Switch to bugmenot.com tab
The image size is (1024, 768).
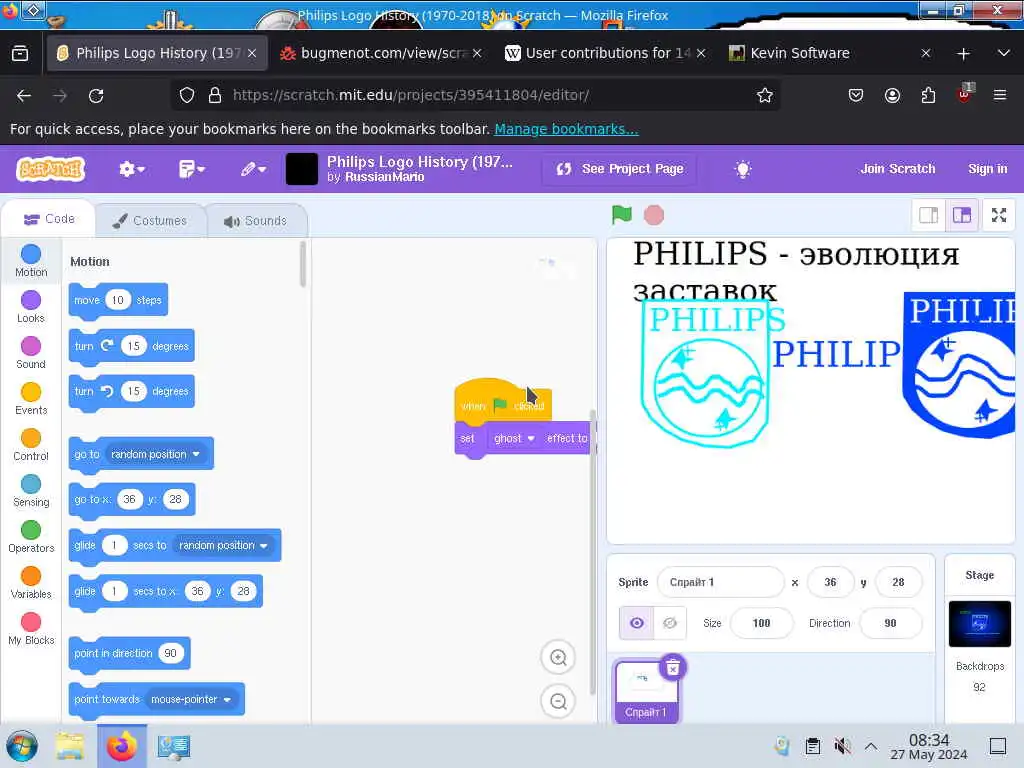[x=380, y=53]
